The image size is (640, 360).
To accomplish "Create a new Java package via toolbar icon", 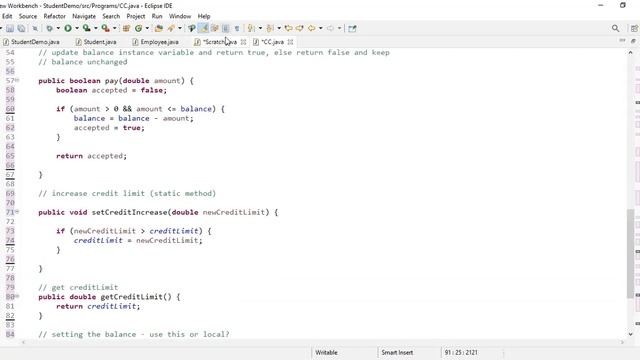I will (x=126, y=28).
